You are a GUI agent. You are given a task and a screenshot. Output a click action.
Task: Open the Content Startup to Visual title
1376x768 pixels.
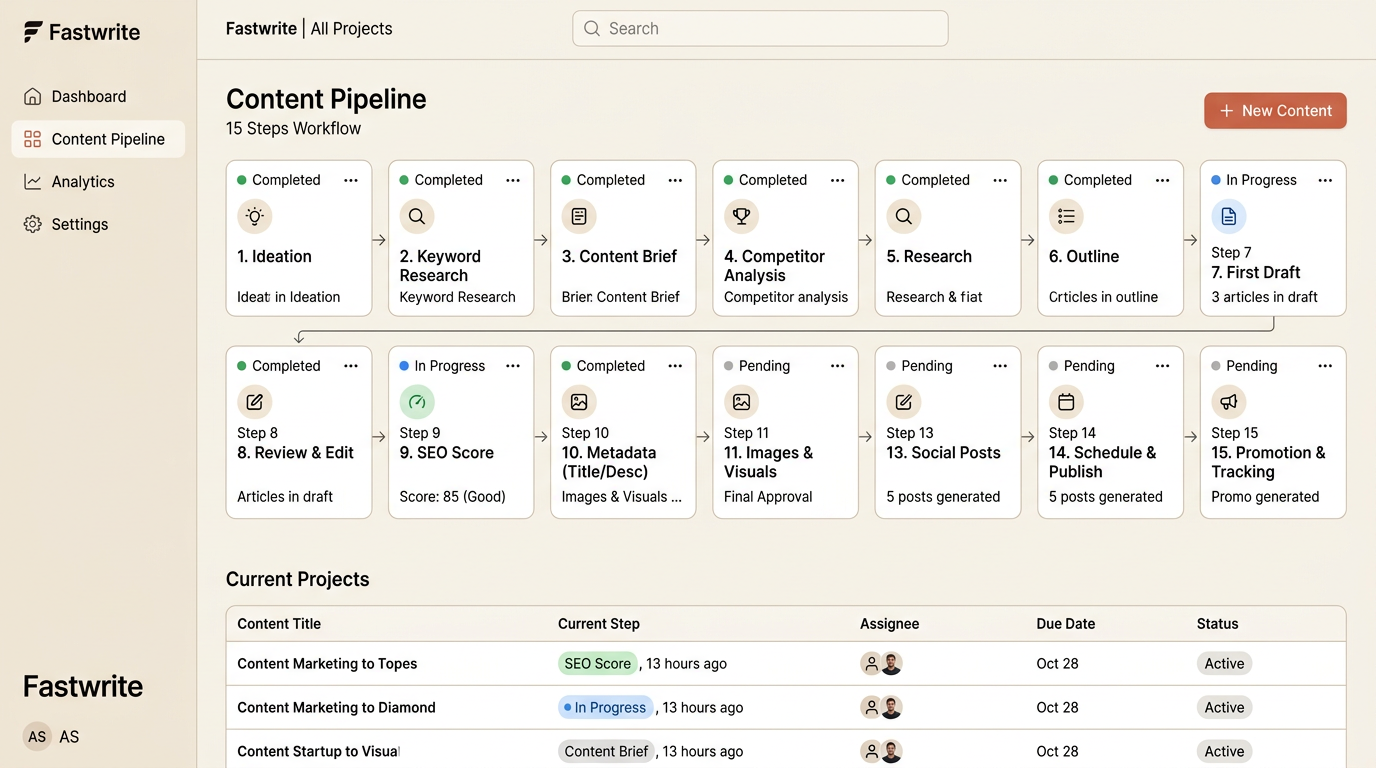click(318, 752)
